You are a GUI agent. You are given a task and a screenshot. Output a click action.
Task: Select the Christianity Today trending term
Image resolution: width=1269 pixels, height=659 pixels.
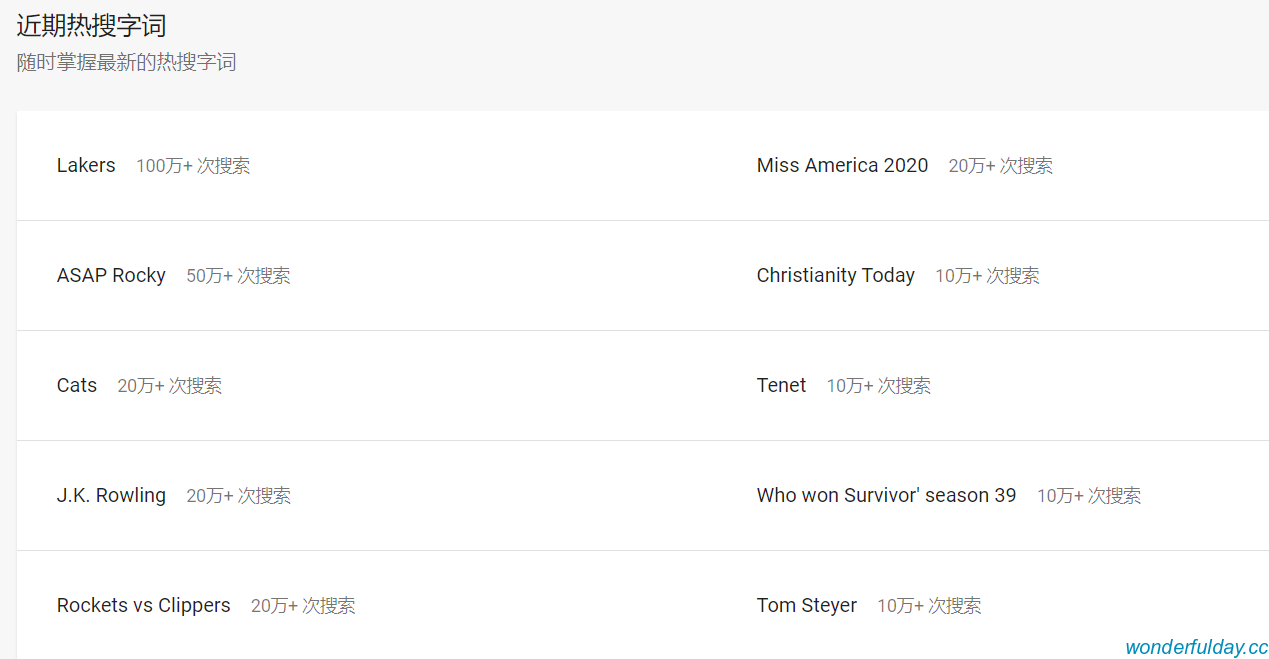coord(835,276)
